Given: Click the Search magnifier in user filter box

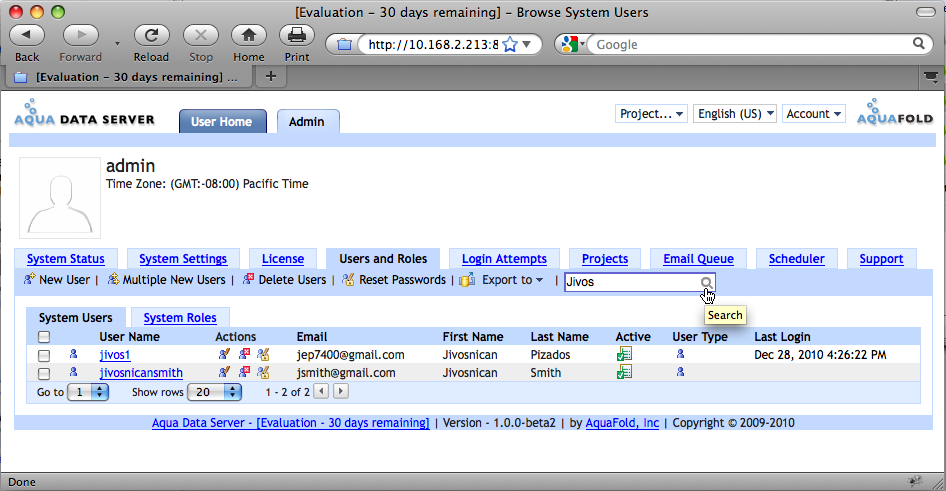Looking at the screenshot, I should coord(706,282).
